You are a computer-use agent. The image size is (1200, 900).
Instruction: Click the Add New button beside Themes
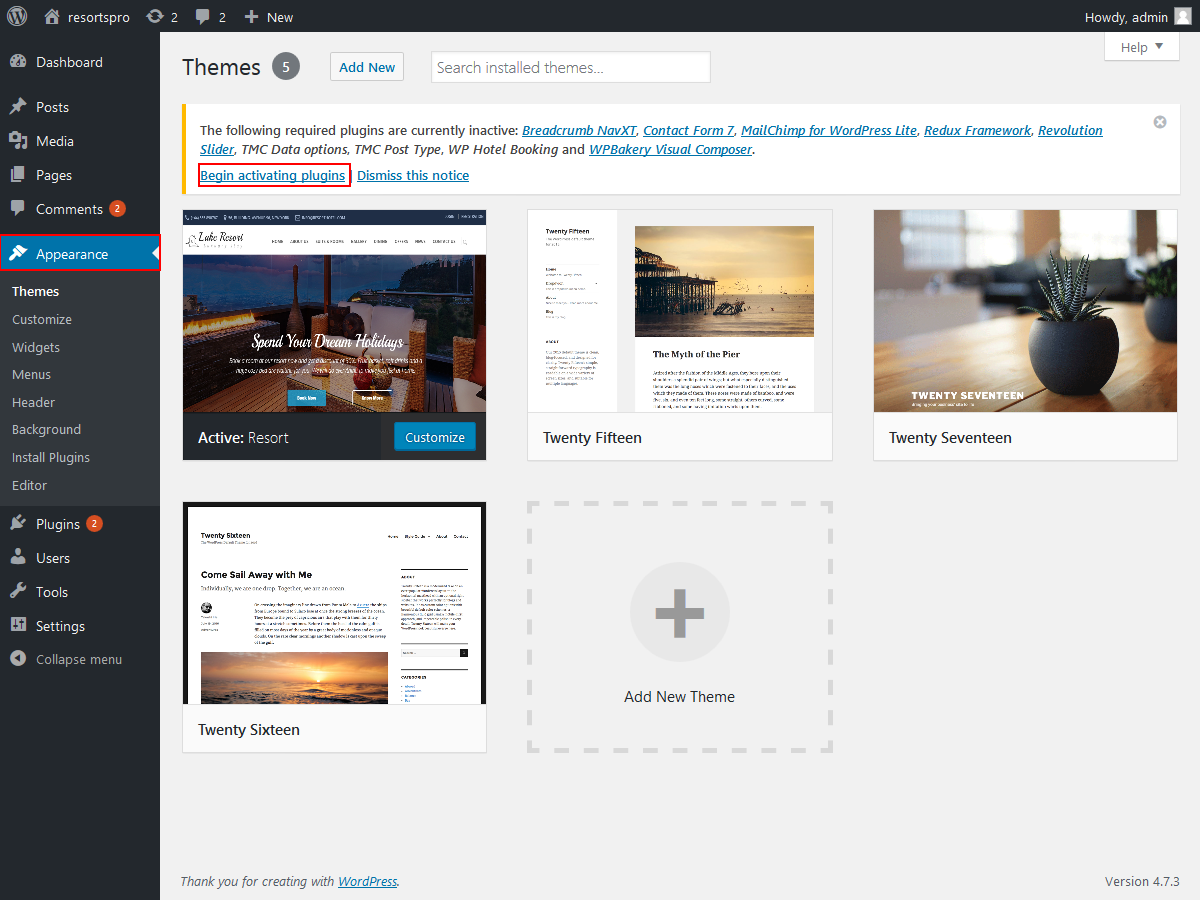pos(367,67)
